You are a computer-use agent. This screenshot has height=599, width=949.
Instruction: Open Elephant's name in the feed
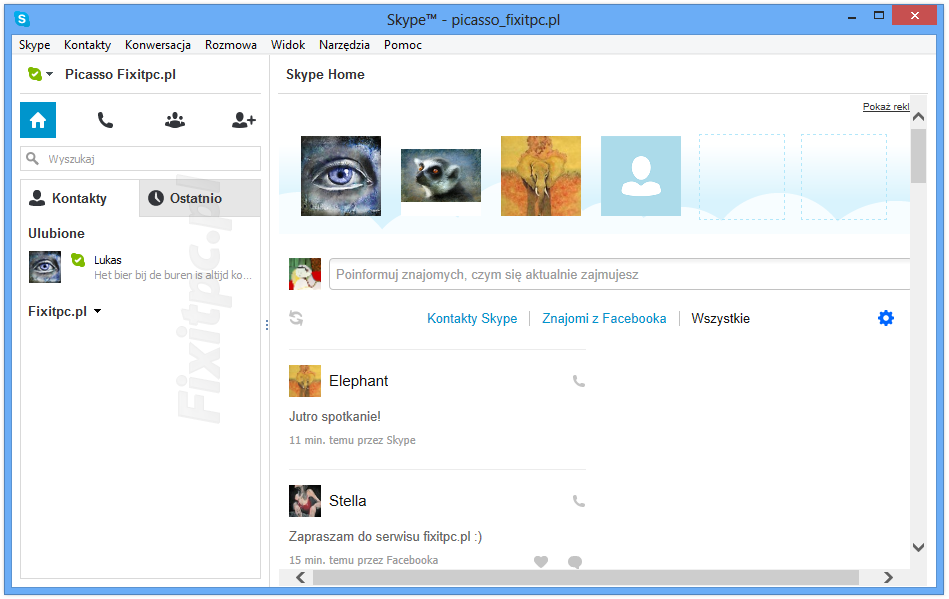[358, 381]
